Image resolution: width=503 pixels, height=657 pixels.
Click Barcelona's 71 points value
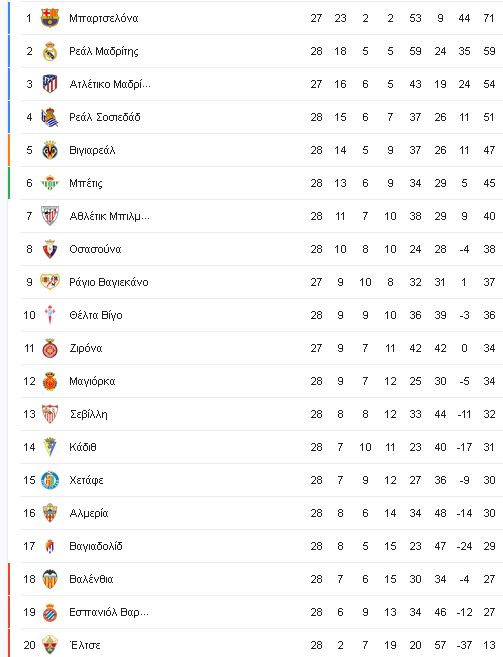[x=489, y=18]
